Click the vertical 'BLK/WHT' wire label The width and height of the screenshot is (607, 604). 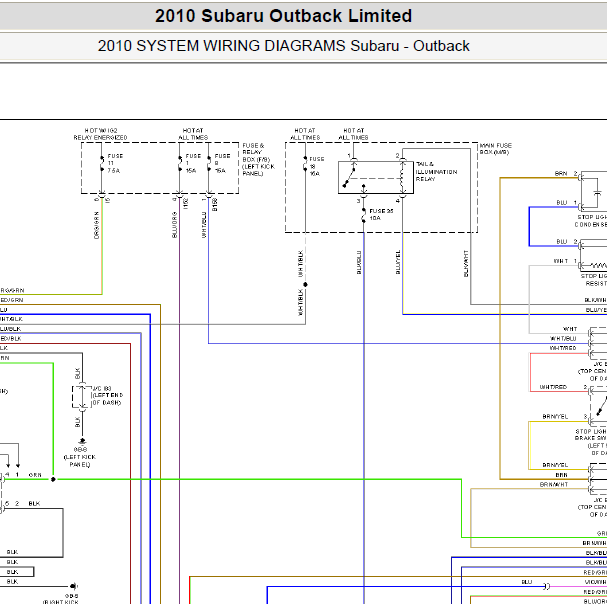point(466,263)
